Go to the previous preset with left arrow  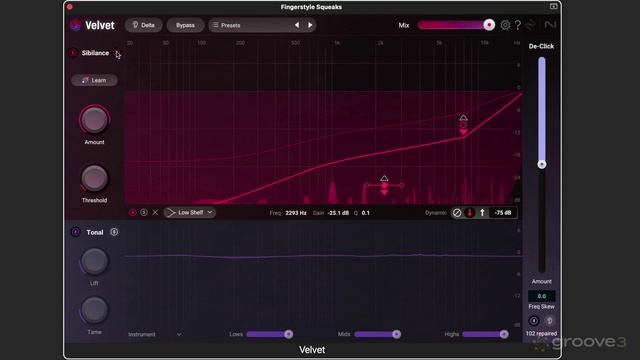point(297,25)
